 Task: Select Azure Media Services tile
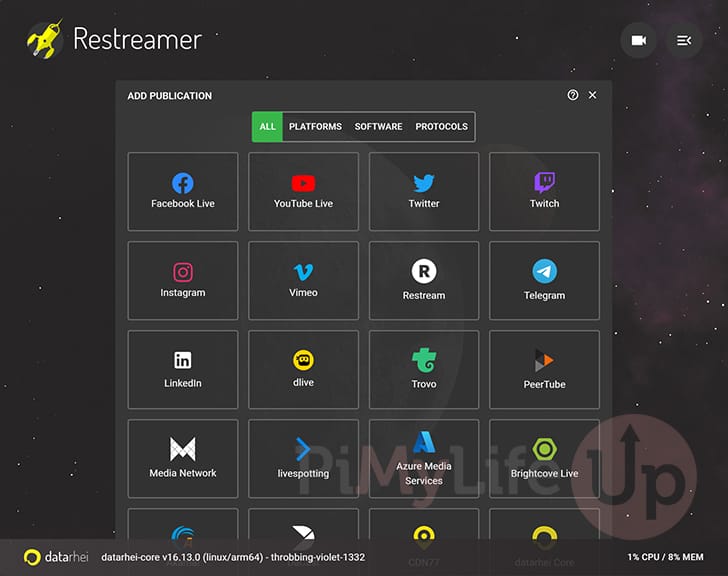pos(424,459)
